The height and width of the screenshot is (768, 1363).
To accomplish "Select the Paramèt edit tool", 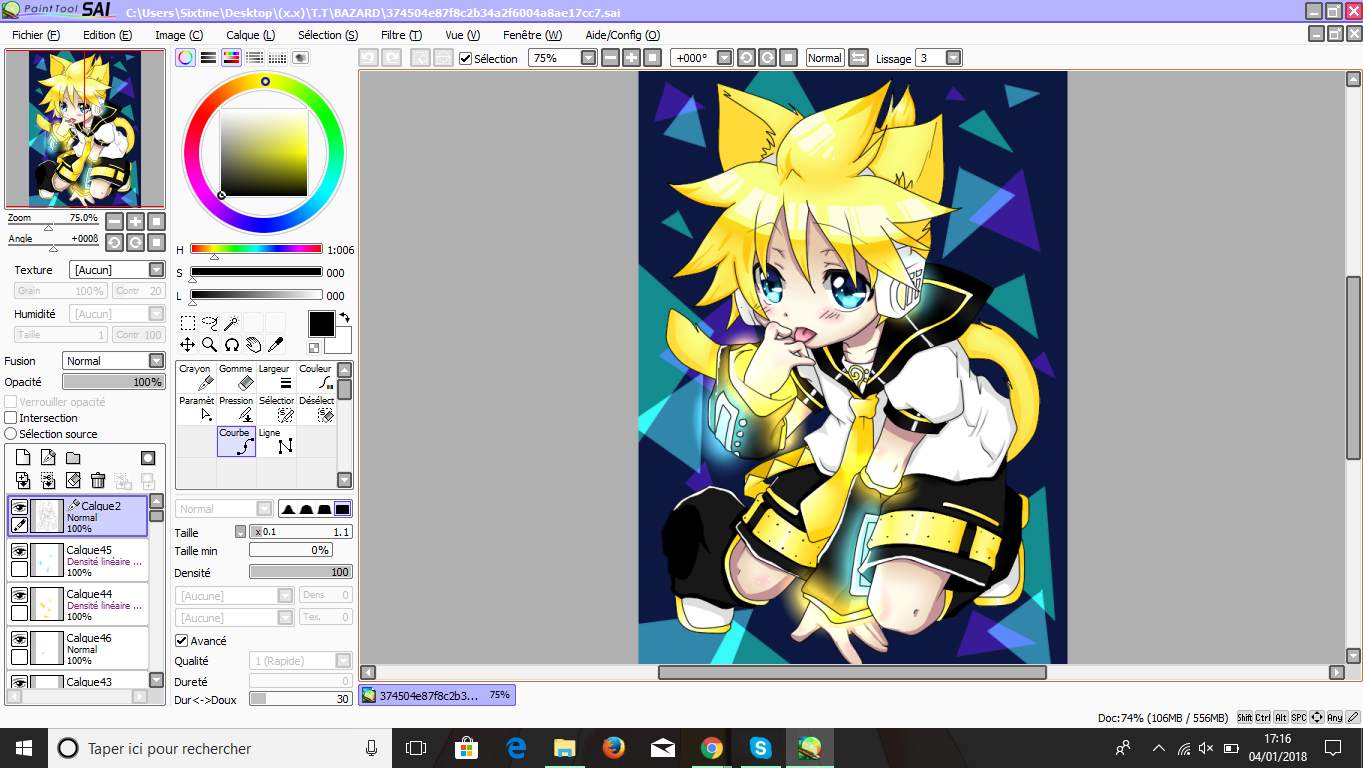I will point(196,409).
